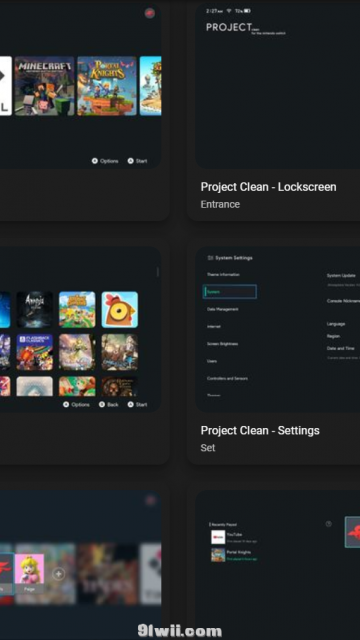Screen dimensions: 360x640
Task: Click the scrollbar in the game grid preview
Action: click(158, 272)
